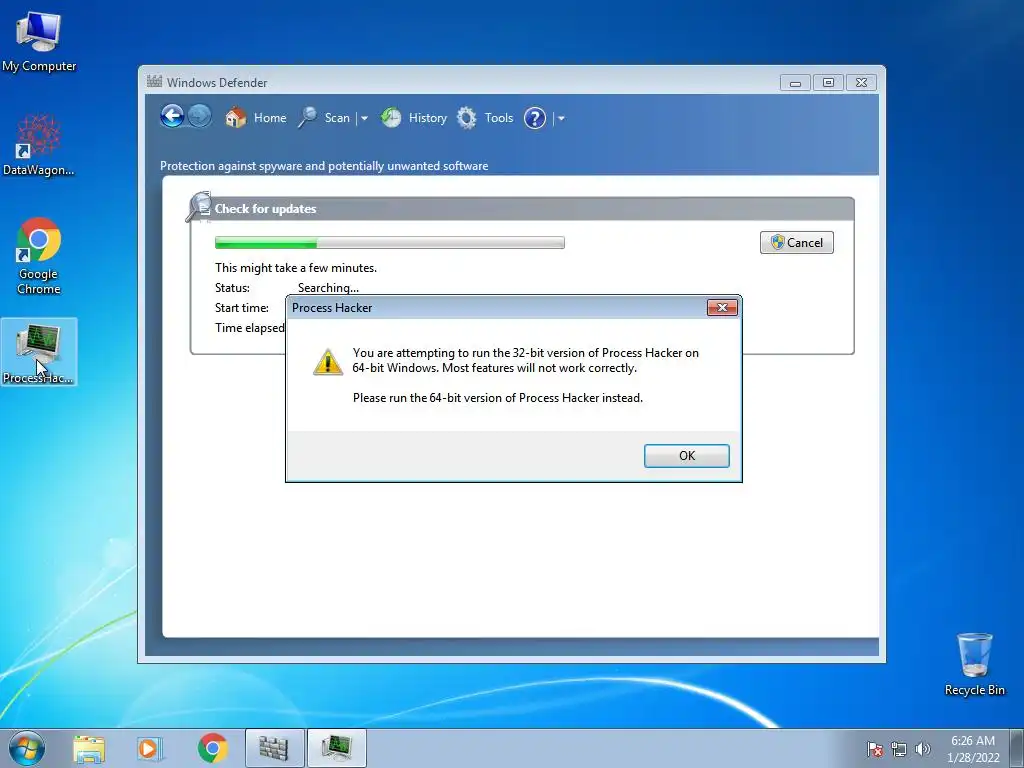
Task: Click 'This might take a few minutes.' text
Action: tap(296, 268)
